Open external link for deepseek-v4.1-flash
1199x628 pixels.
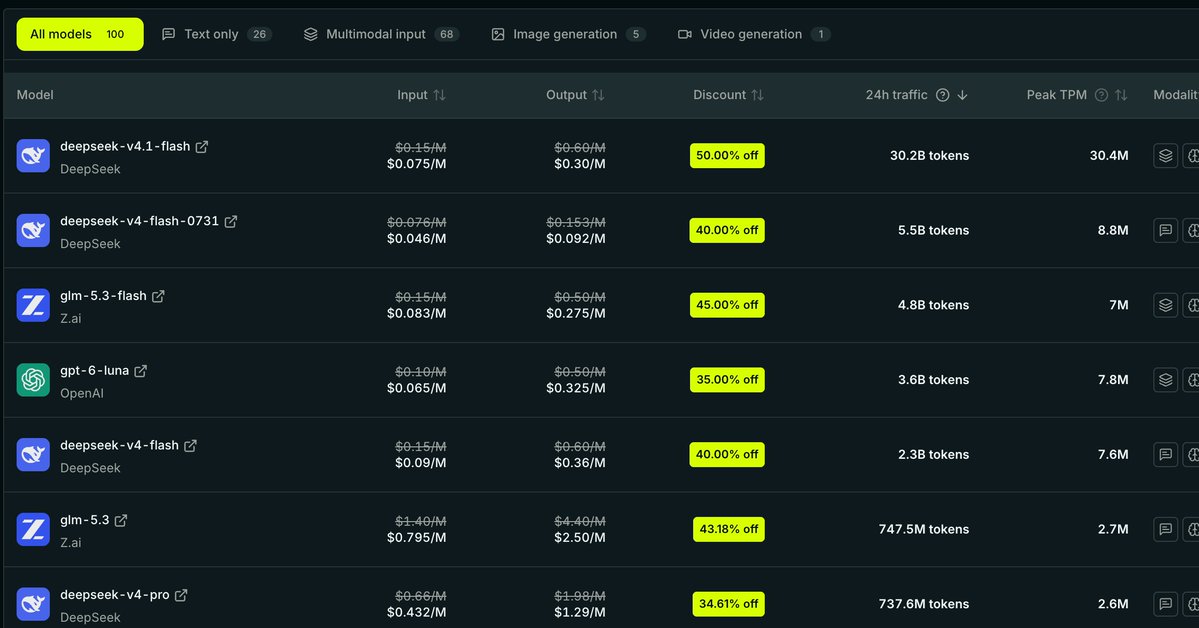click(x=202, y=147)
